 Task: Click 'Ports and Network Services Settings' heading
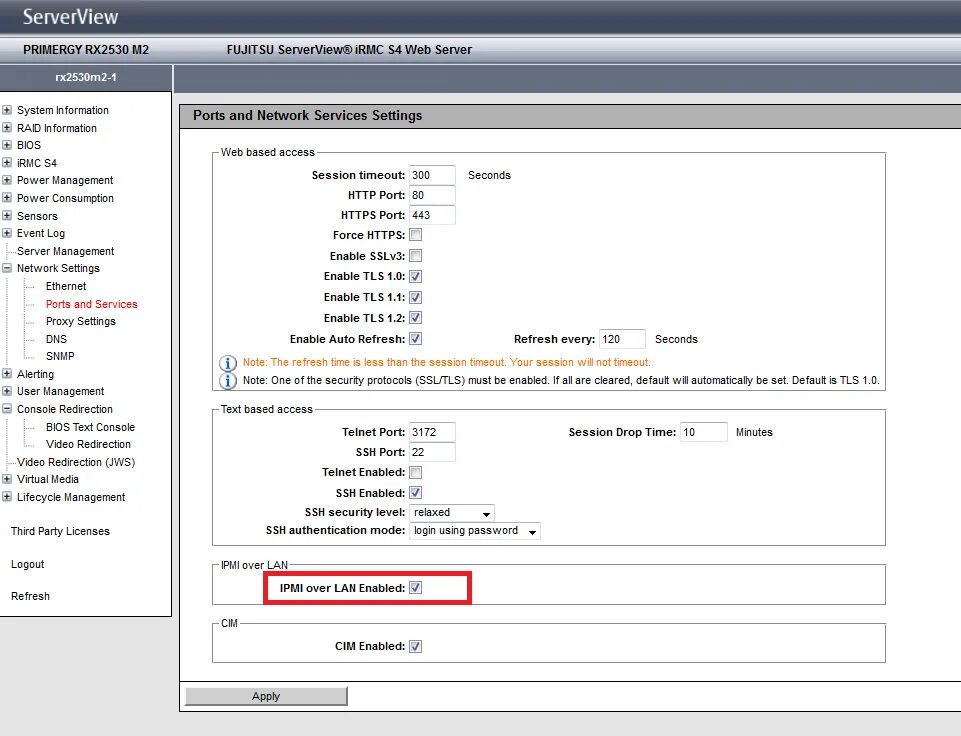(308, 116)
